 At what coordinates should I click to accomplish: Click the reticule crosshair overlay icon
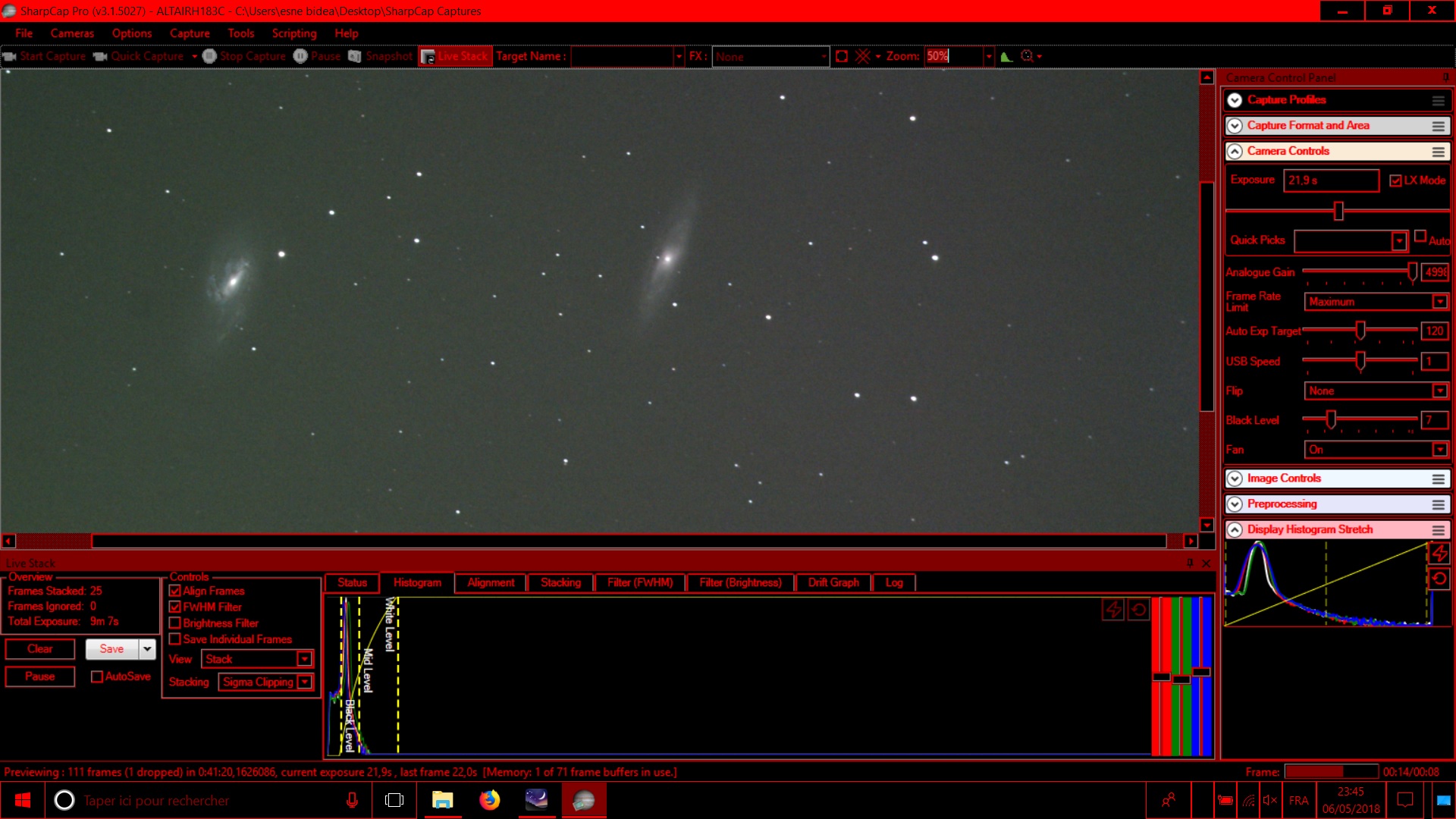tap(862, 56)
